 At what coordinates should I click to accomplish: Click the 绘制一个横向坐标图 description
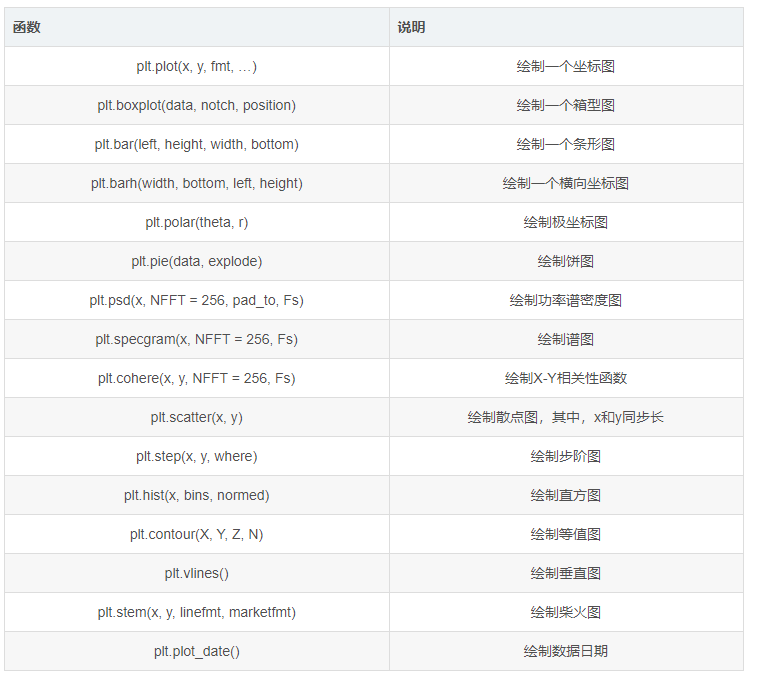[565, 184]
